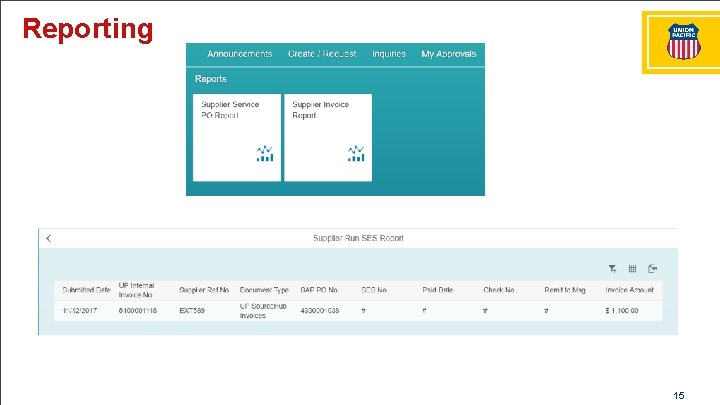
Task: Select the $ 1,100.00 invoice amount cell
Action: [x=622, y=311]
